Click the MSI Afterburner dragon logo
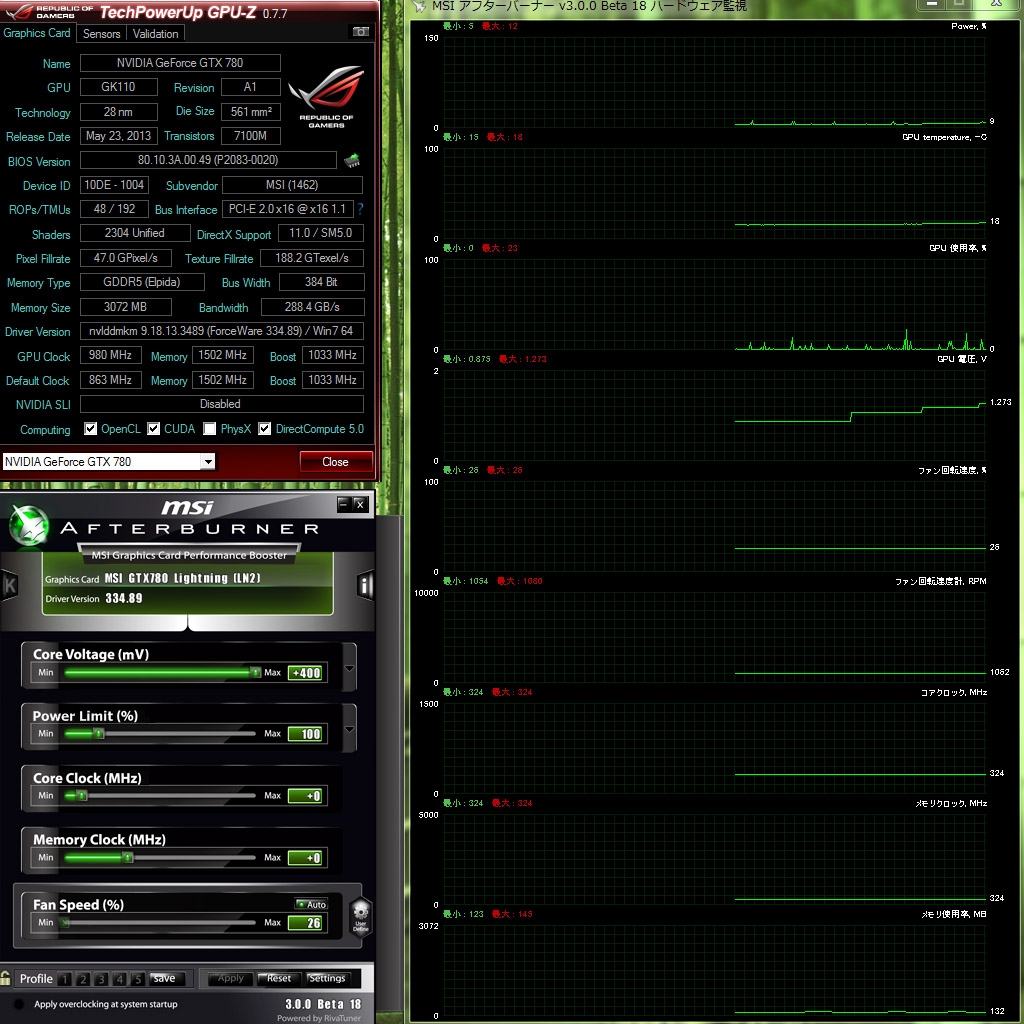 tap(29, 525)
